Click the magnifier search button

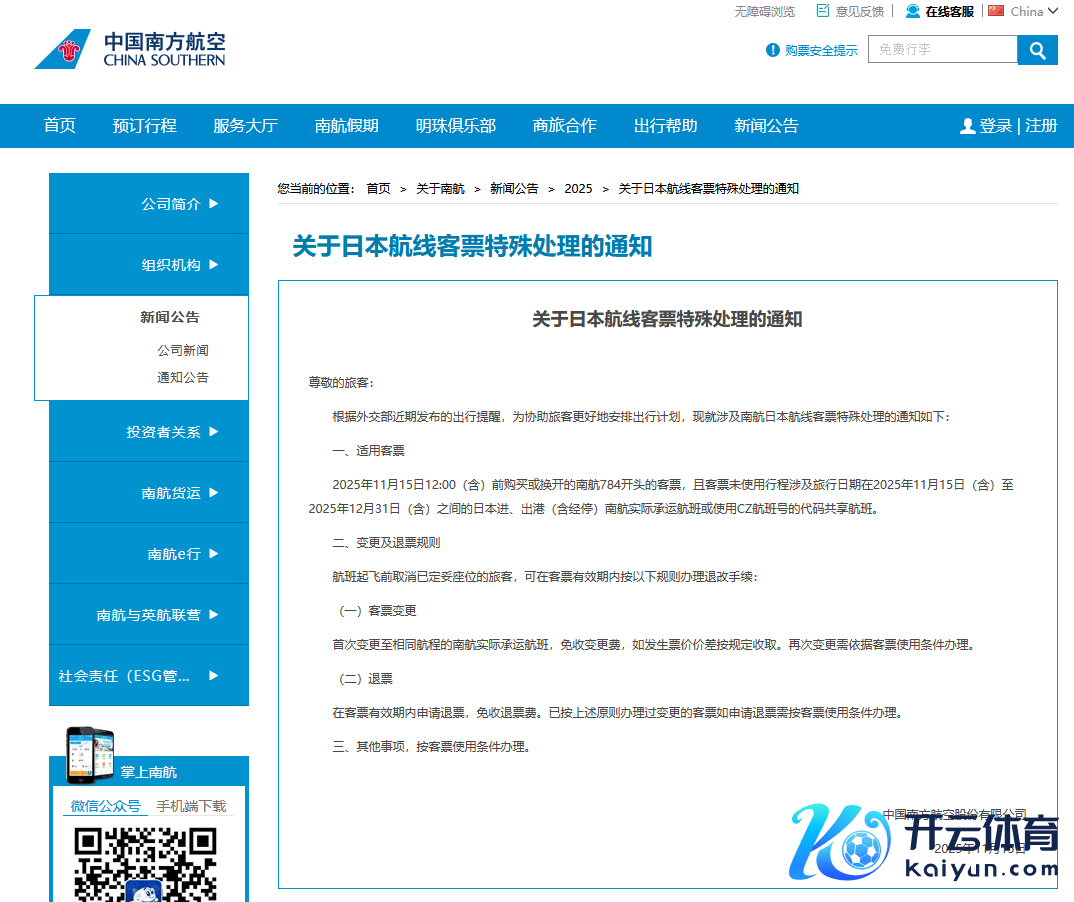[1037, 50]
